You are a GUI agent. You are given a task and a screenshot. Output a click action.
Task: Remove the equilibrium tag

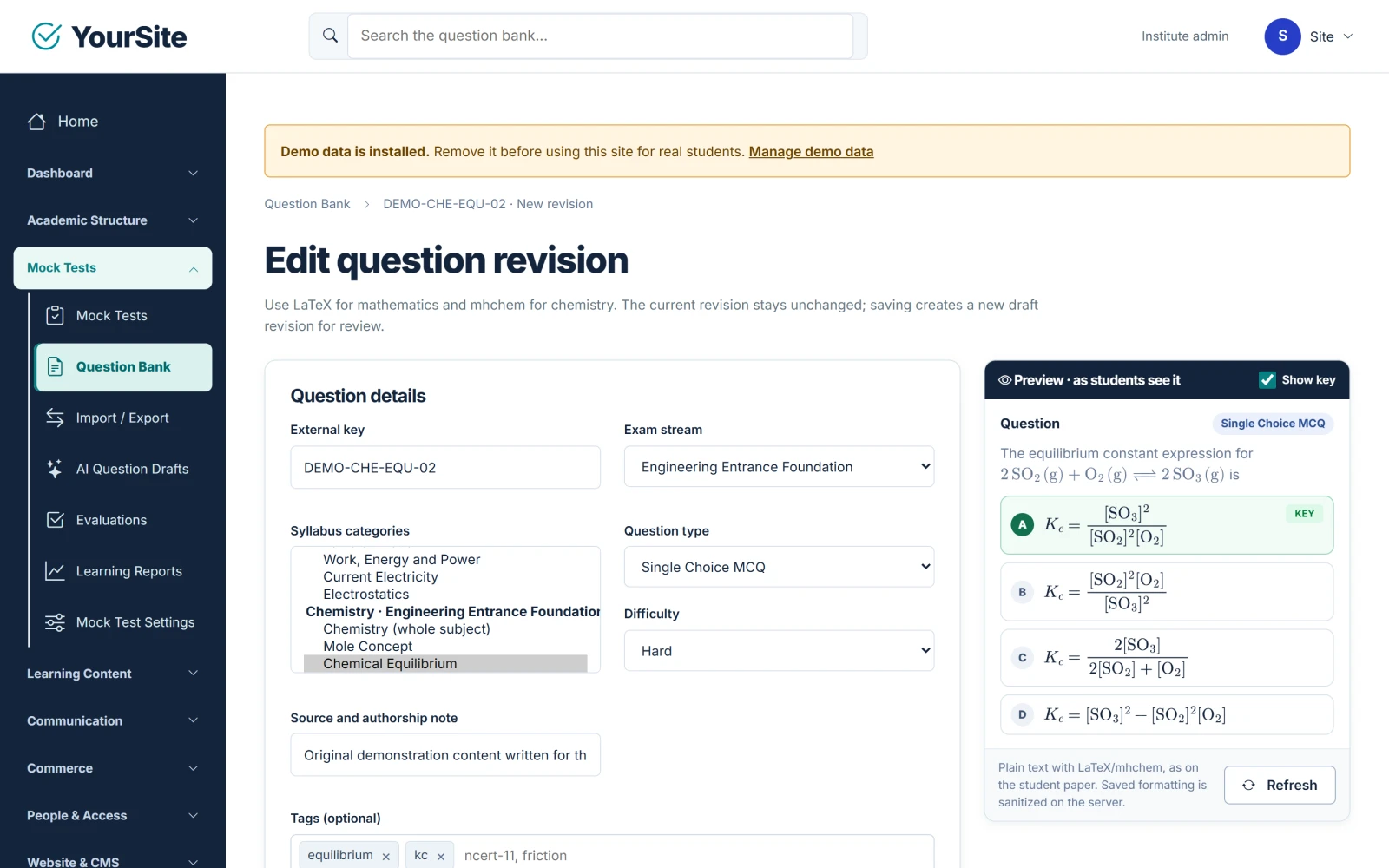coord(385,857)
